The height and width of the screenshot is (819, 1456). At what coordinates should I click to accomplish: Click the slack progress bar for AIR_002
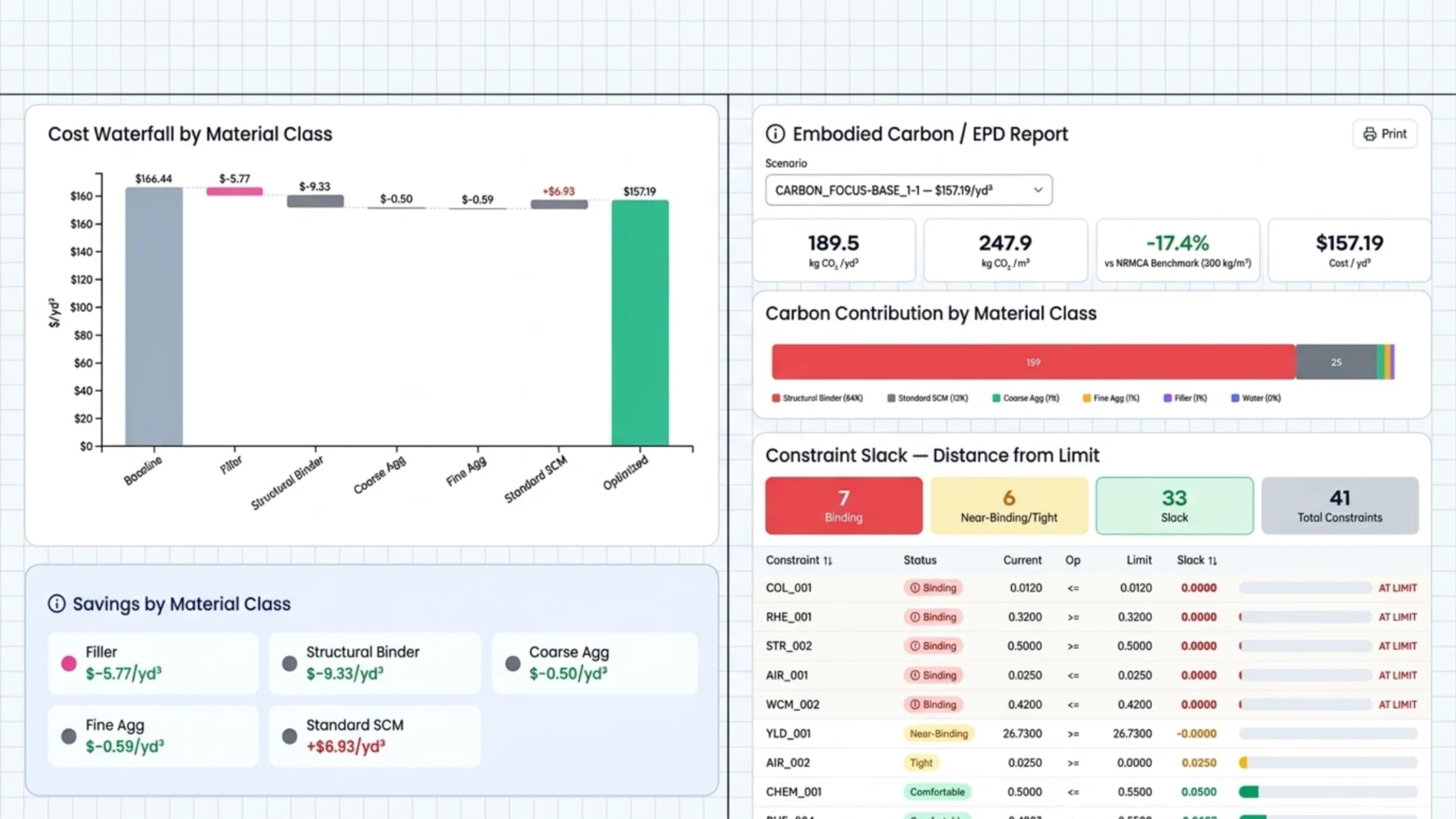[1328, 762]
